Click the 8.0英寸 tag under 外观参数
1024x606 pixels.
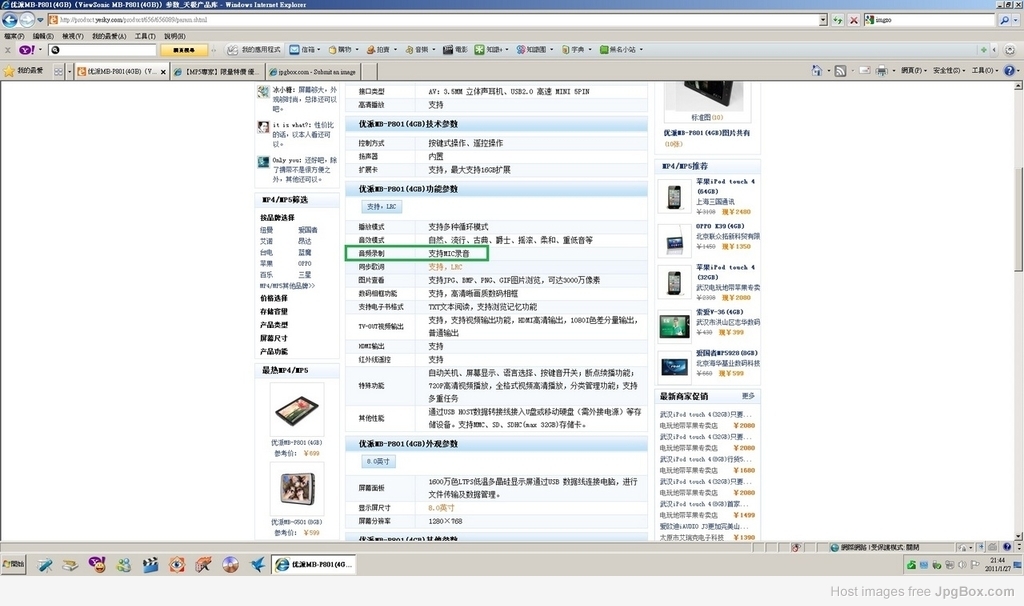(x=380, y=461)
